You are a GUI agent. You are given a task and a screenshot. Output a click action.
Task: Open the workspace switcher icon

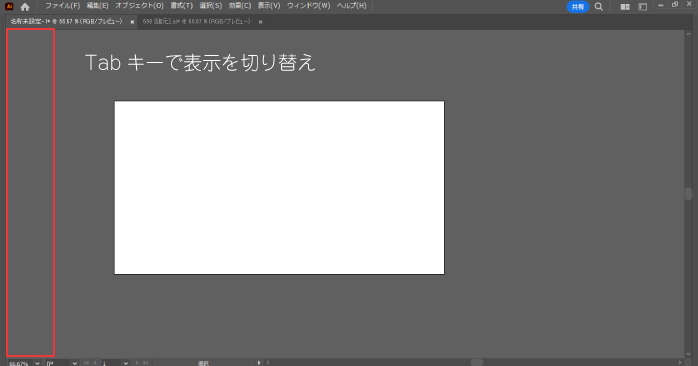(x=642, y=7)
